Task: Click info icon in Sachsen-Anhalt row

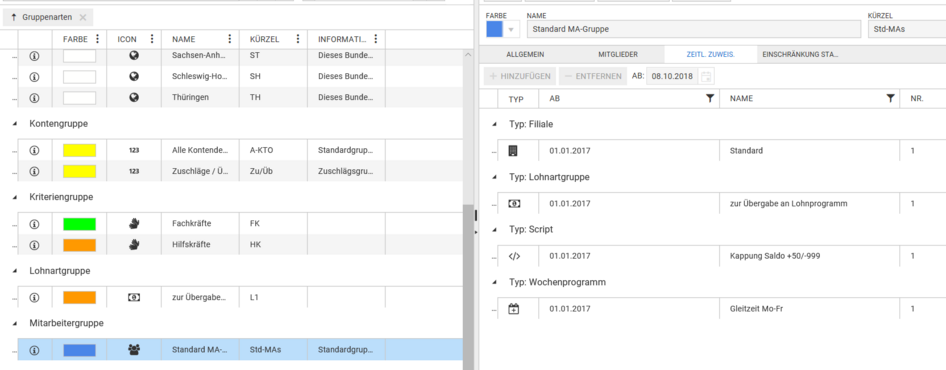Action: pyautogui.click(x=34, y=57)
